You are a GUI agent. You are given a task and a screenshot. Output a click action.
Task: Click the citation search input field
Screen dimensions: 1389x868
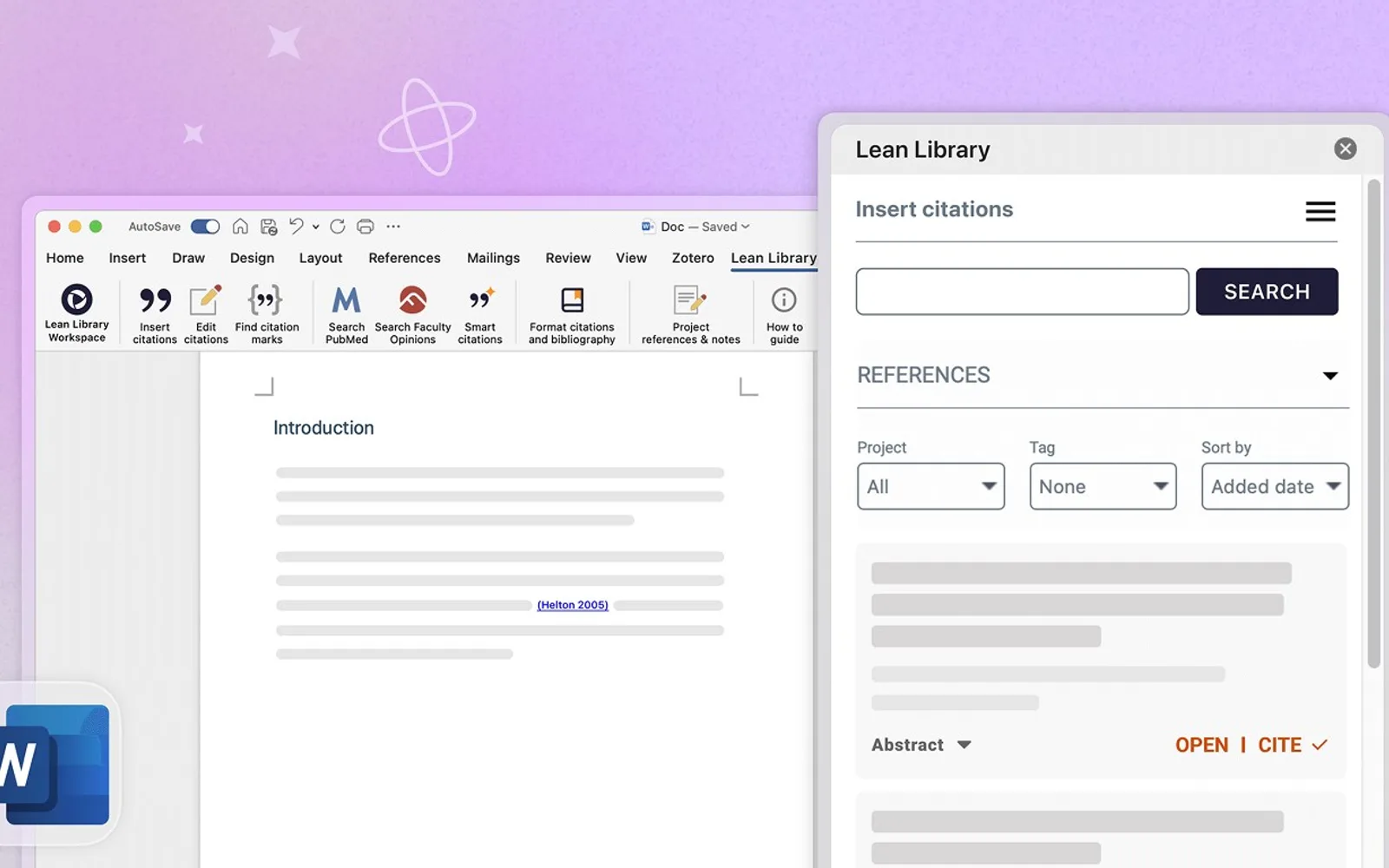point(1022,292)
